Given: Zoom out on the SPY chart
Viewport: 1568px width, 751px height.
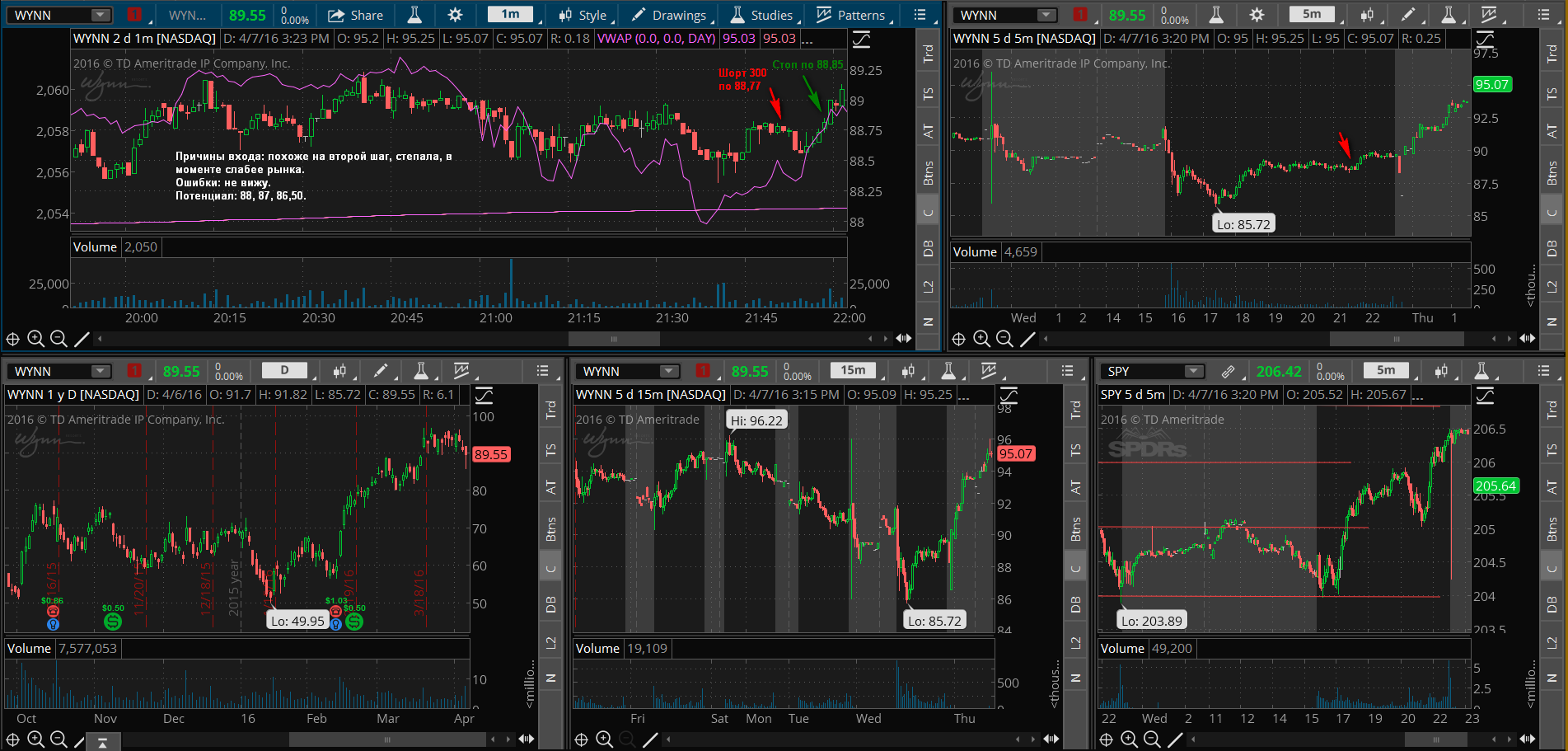Looking at the screenshot, I should [x=1152, y=739].
